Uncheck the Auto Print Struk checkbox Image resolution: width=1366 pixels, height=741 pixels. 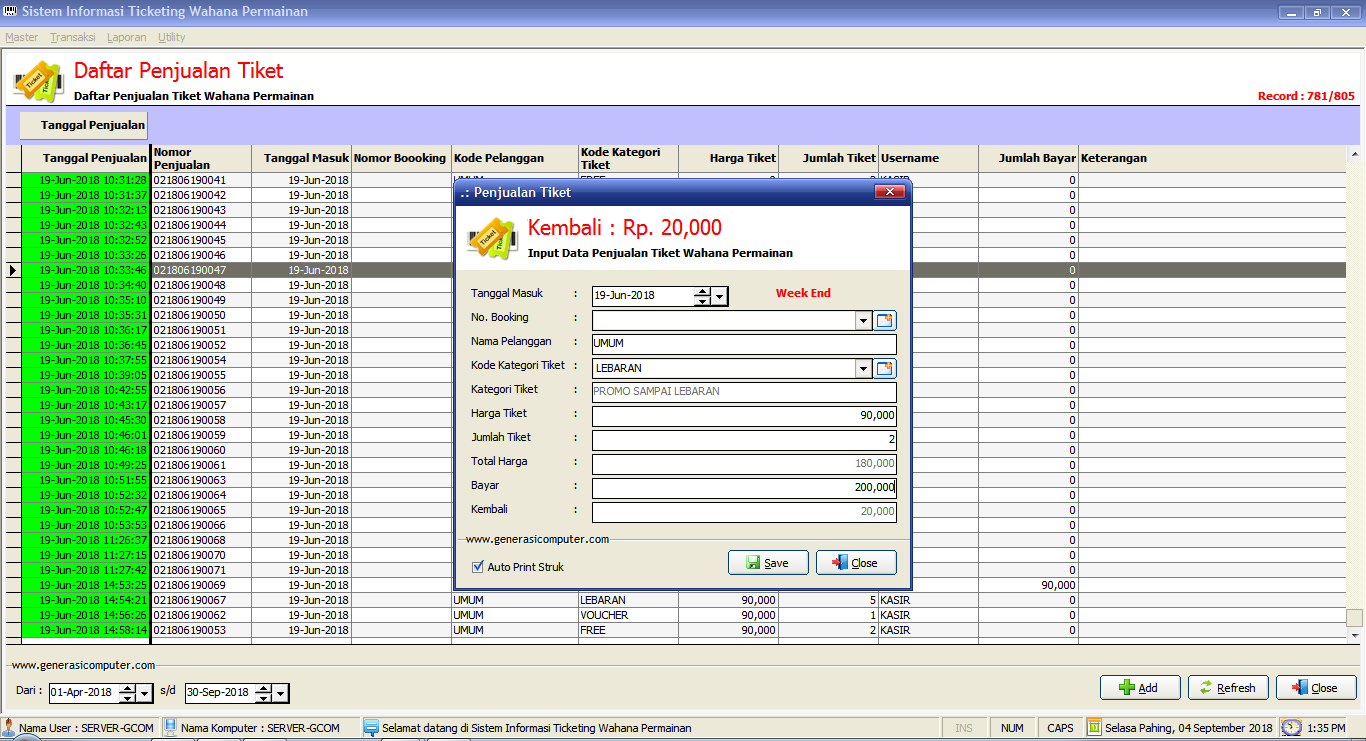click(x=478, y=567)
